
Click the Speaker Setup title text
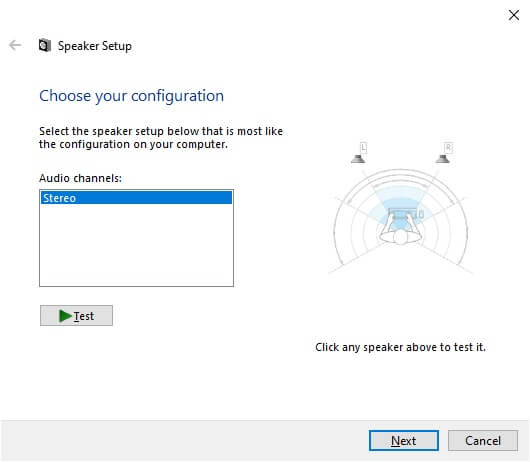pyautogui.click(x=95, y=46)
